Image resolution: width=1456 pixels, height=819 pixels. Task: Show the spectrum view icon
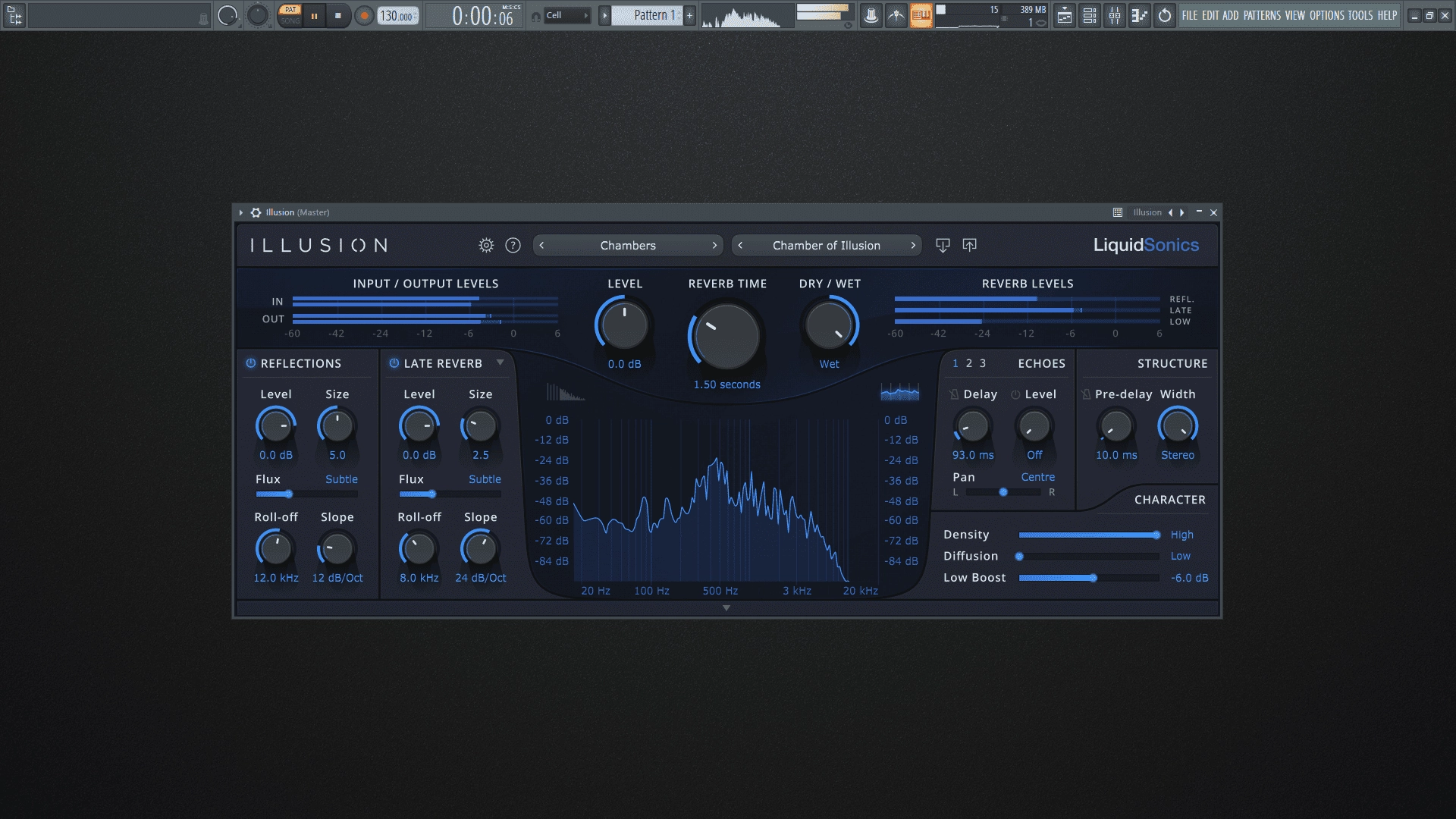899,392
